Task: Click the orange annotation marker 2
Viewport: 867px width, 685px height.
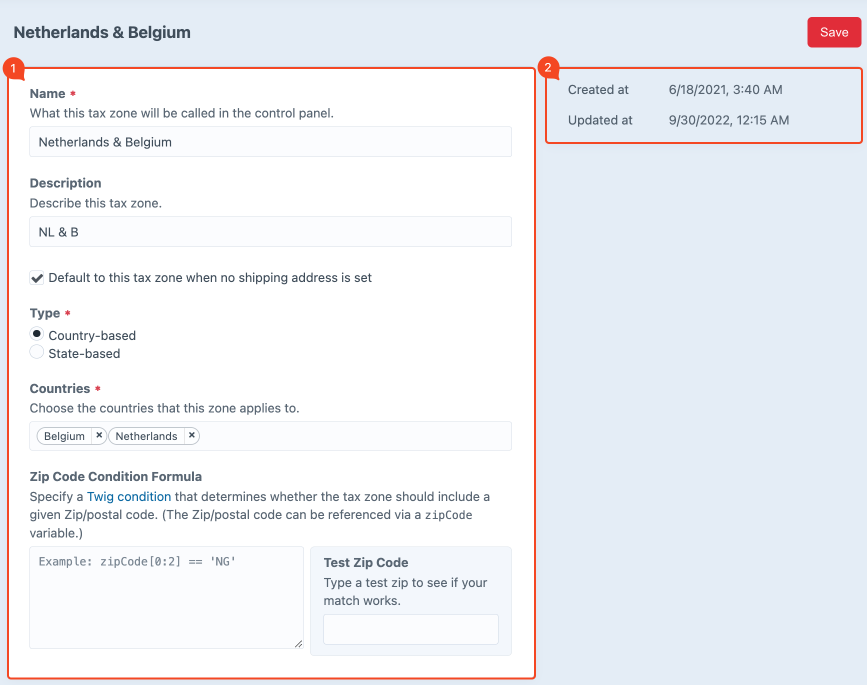Action: [549, 68]
